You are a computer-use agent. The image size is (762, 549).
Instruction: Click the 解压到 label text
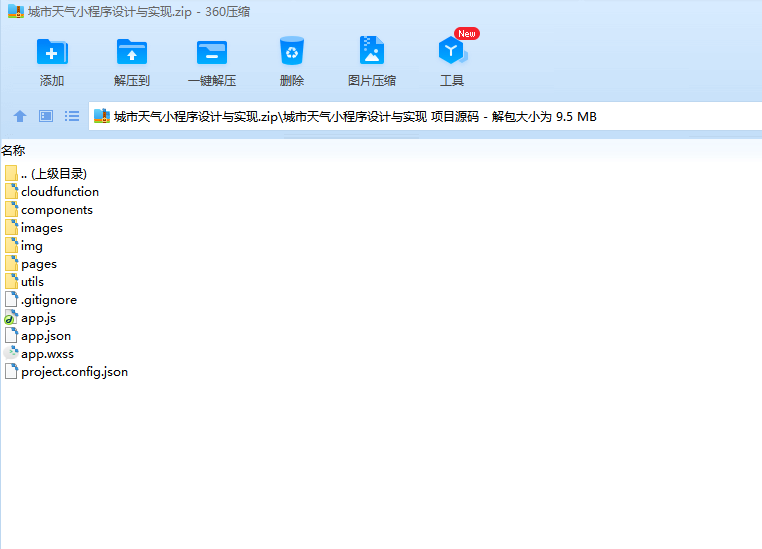click(132, 81)
